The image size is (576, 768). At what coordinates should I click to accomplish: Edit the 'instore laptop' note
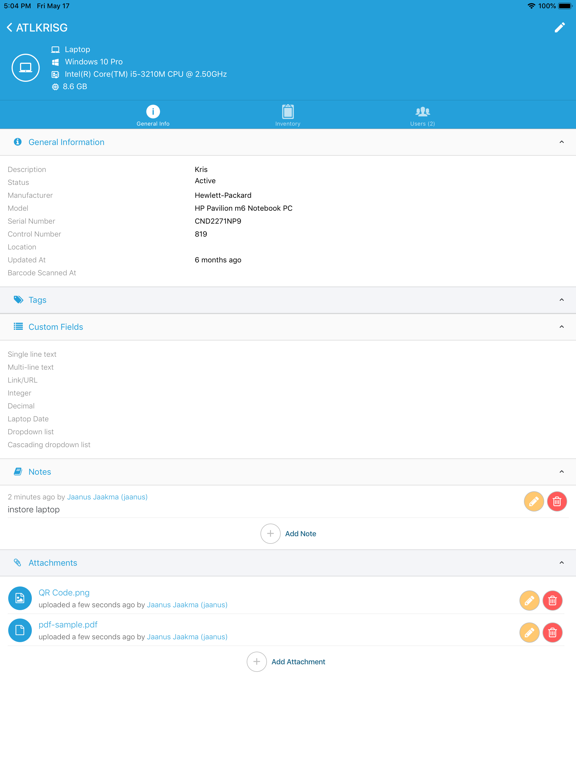[534, 502]
